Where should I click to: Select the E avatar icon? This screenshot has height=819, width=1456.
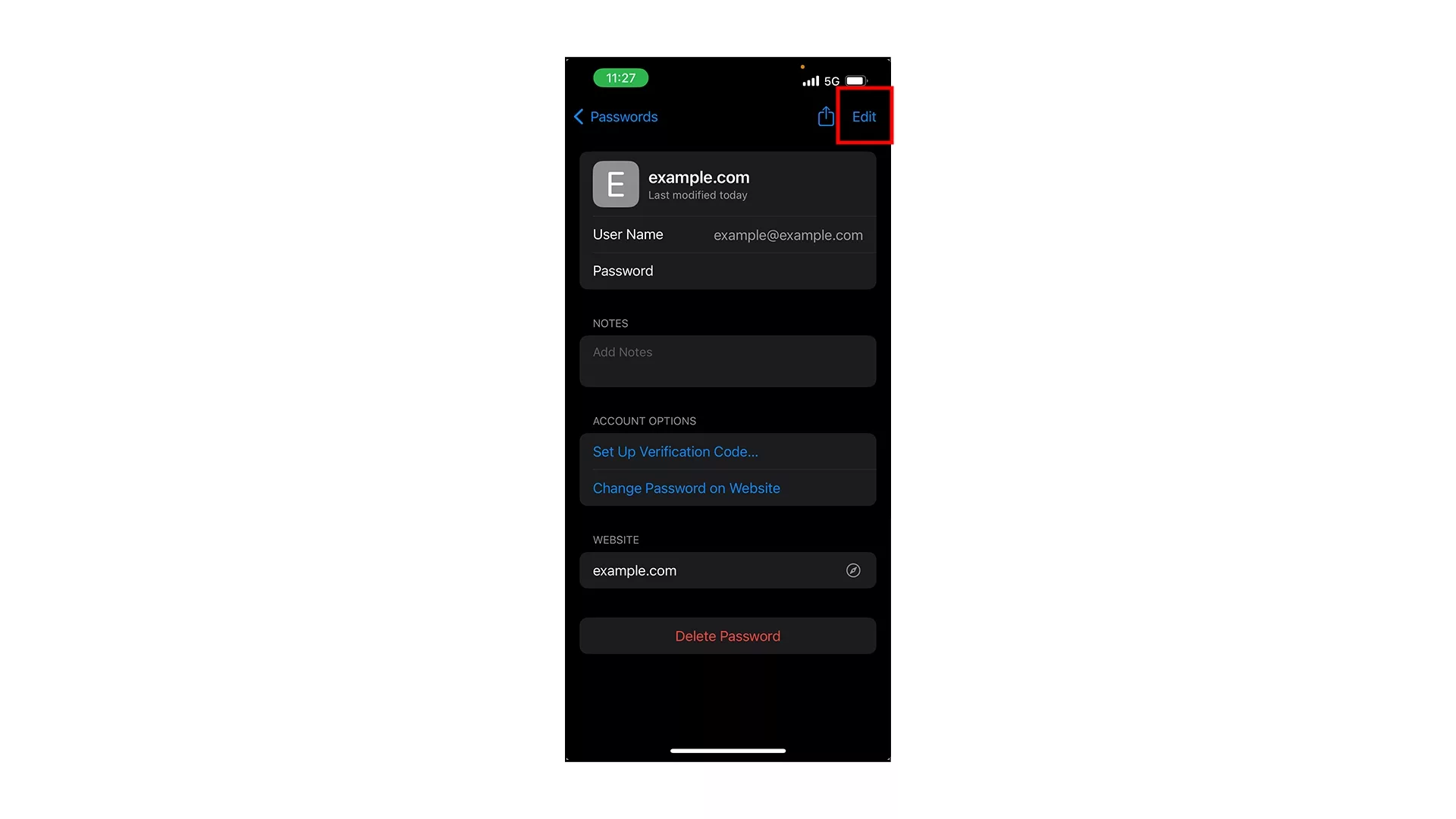pyautogui.click(x=614, y=184)
